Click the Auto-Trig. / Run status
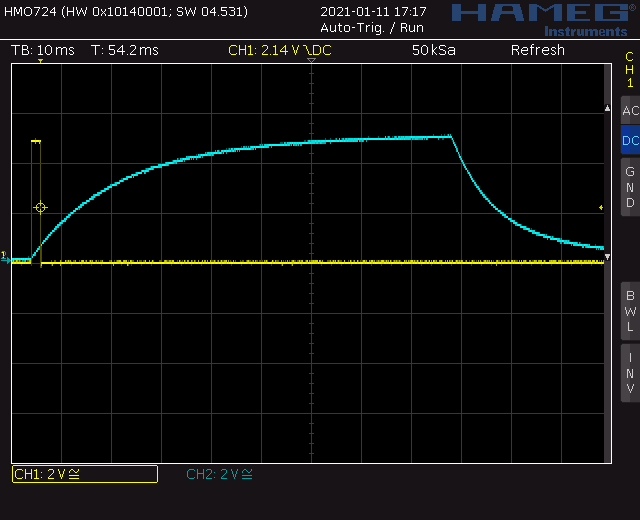This screenshot has height=520, width=640. click(x=372, y=28)
